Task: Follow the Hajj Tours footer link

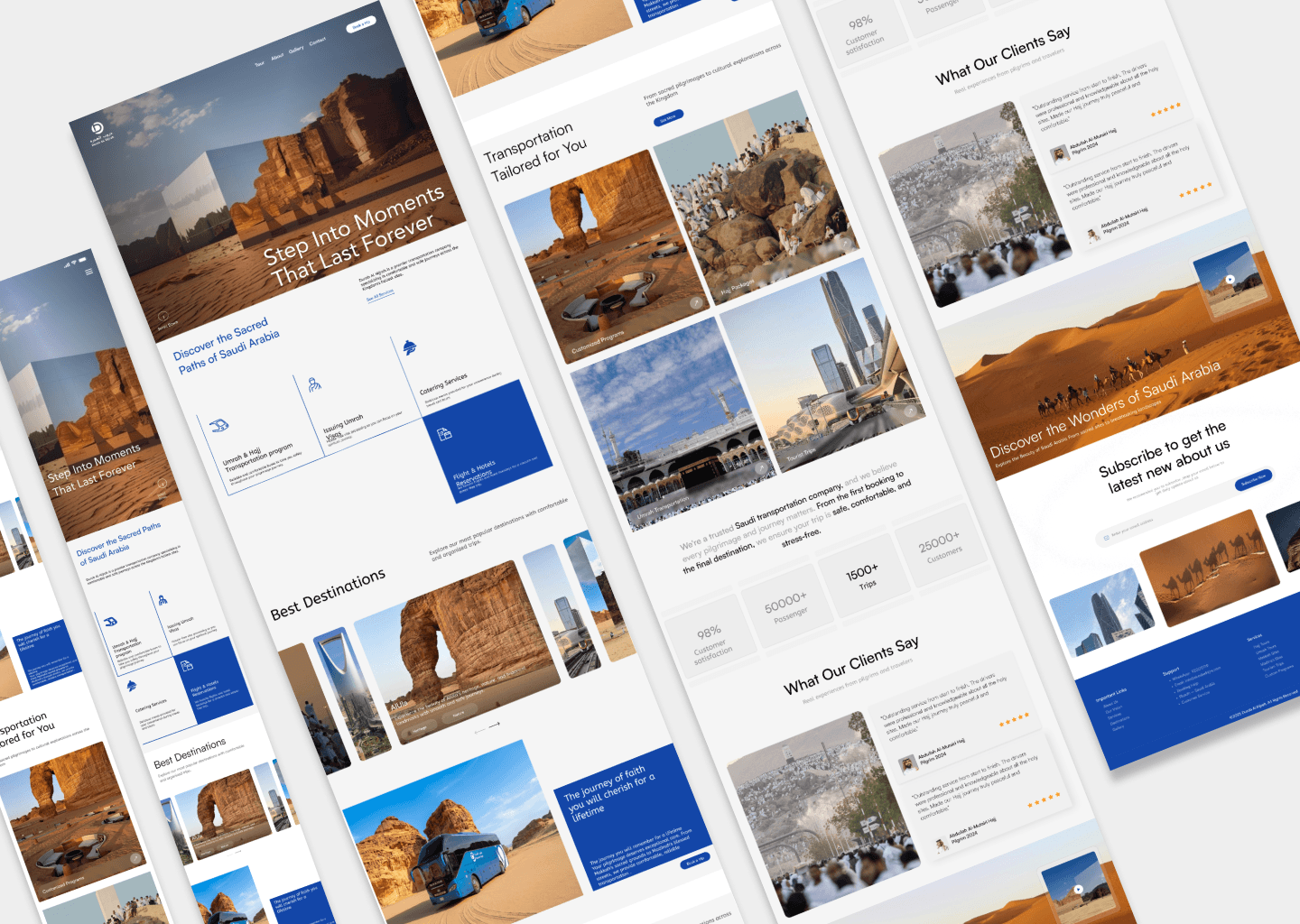Action: pyautogui.click(x=1261, y=644)
